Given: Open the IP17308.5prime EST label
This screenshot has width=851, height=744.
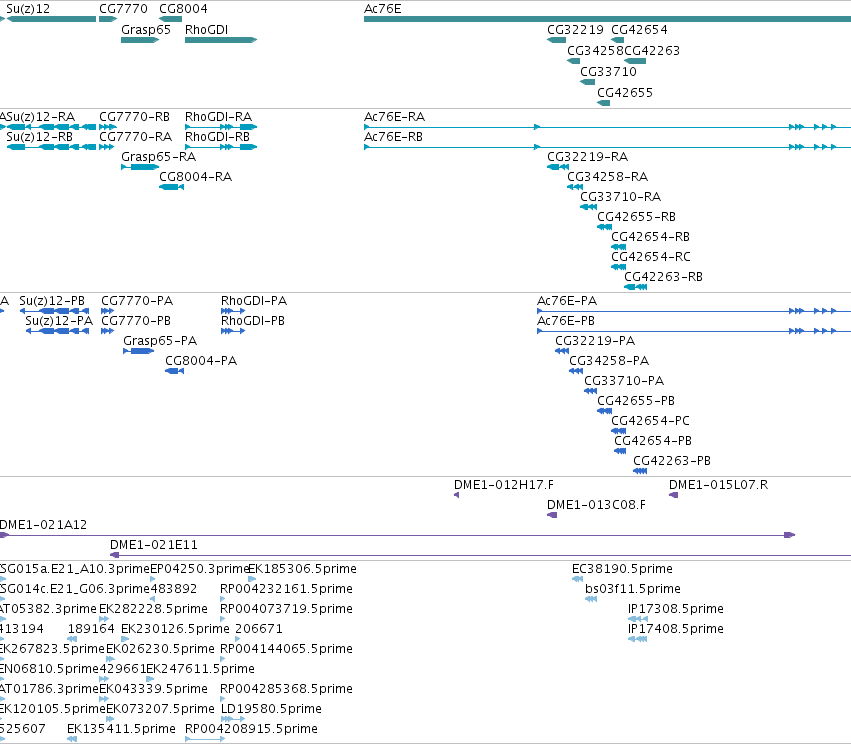Looking at the screenshot, I should coord(676,609).
